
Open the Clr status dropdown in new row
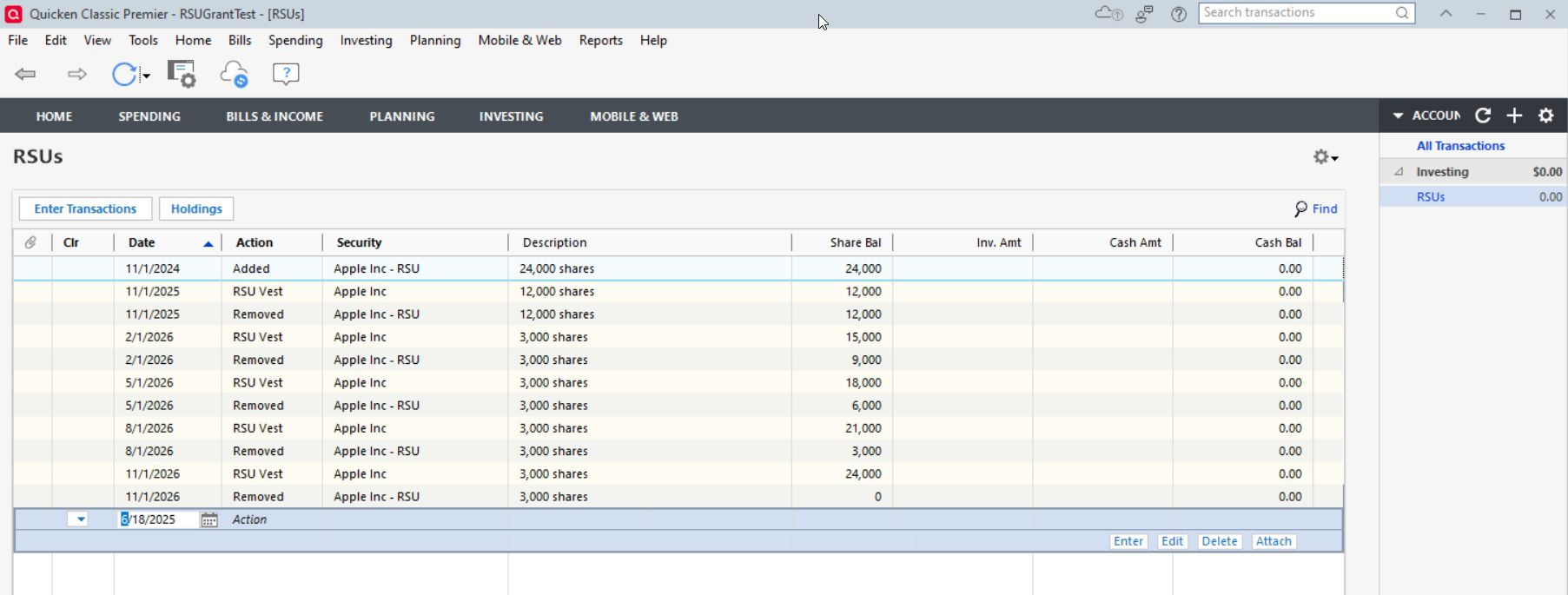click(x=78, y=519)
